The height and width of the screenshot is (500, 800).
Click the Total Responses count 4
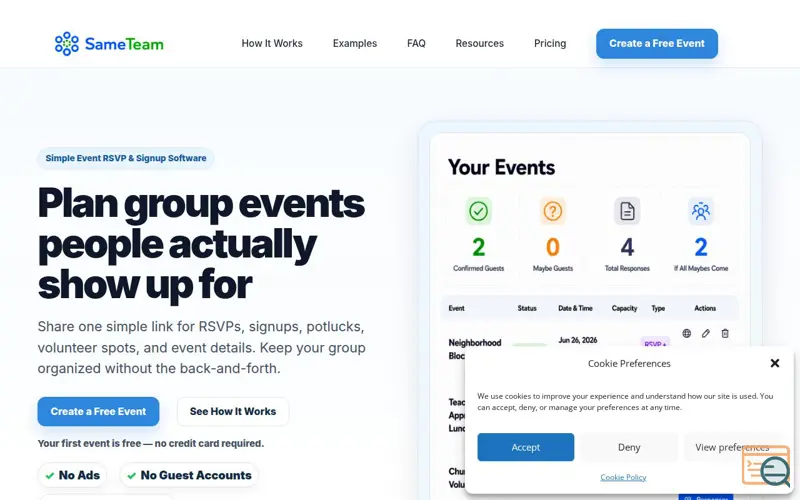pos(627,247)
